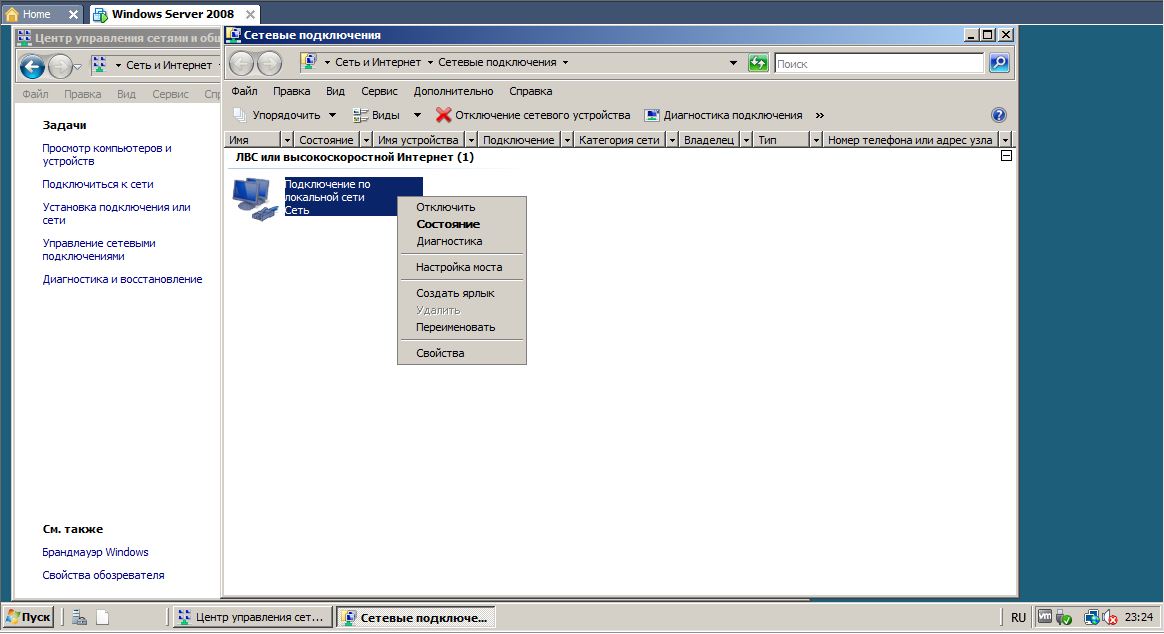Open the Виды dropdown arrow

(x=416, y=115)
